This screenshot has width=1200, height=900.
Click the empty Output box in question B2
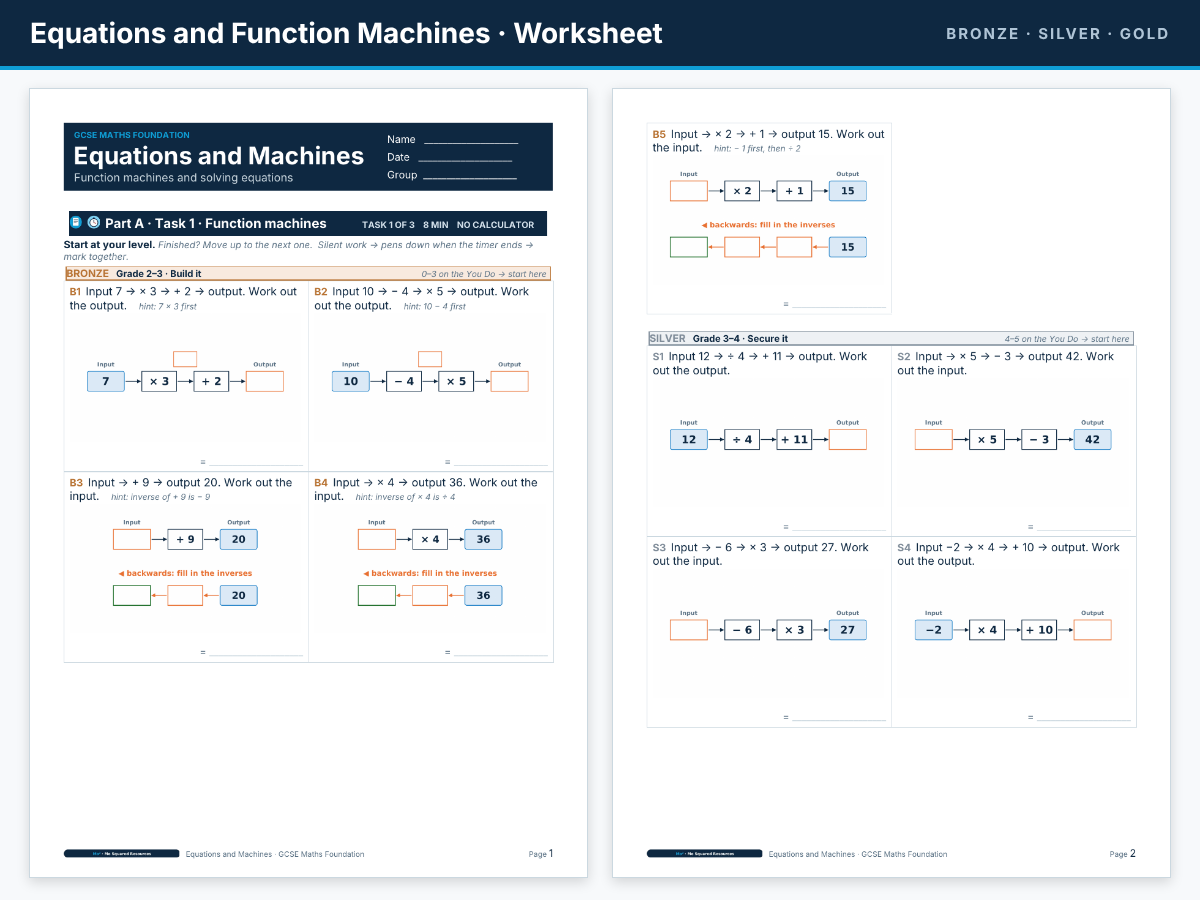(x=510, y=381)
